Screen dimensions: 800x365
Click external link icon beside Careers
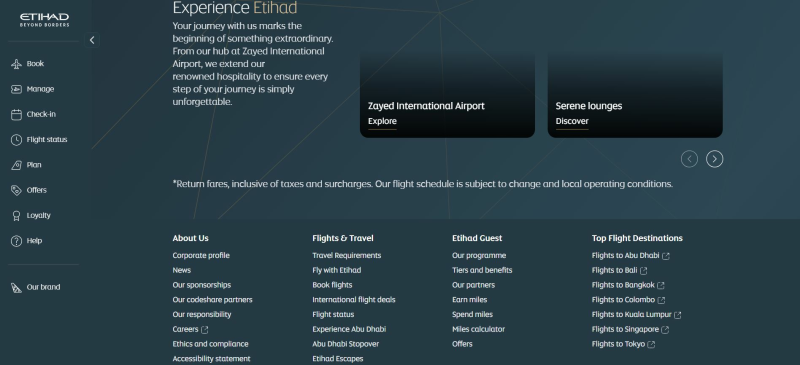[x=205, y=330]
